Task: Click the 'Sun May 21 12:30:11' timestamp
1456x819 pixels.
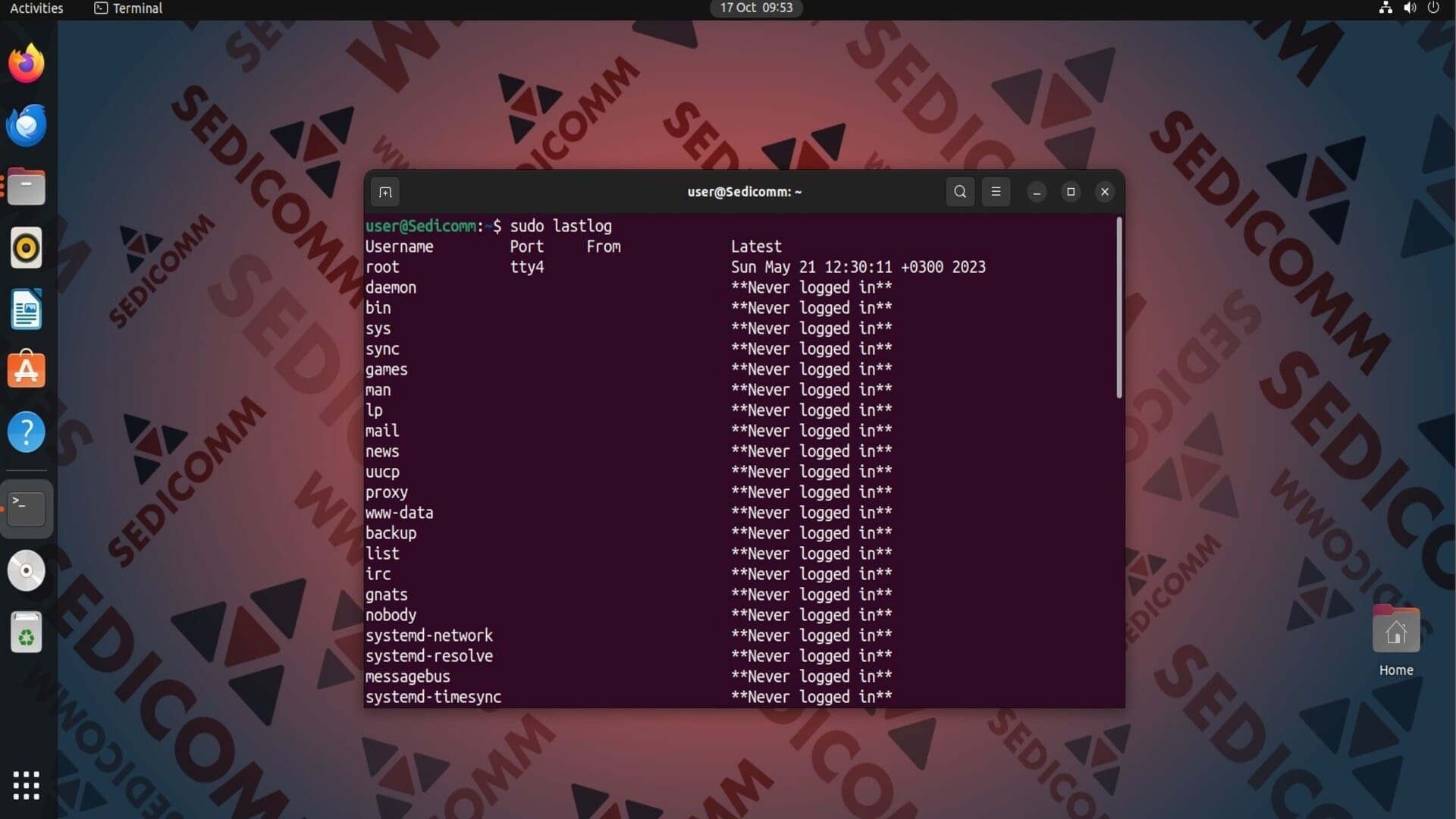Action: [x=811, y=267]
